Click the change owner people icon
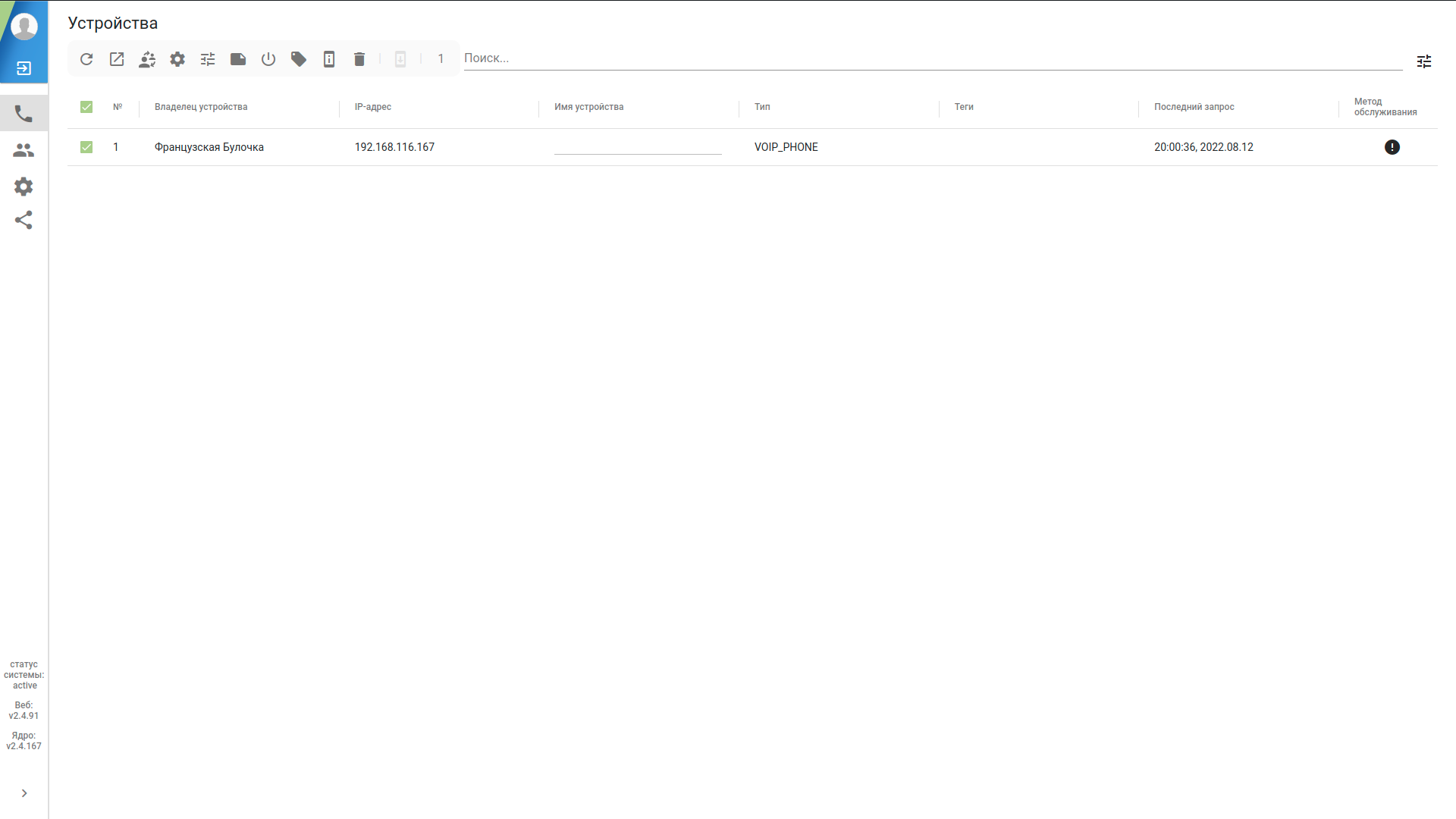This screenshot has width=1456, height=819. tap(147, 59)
